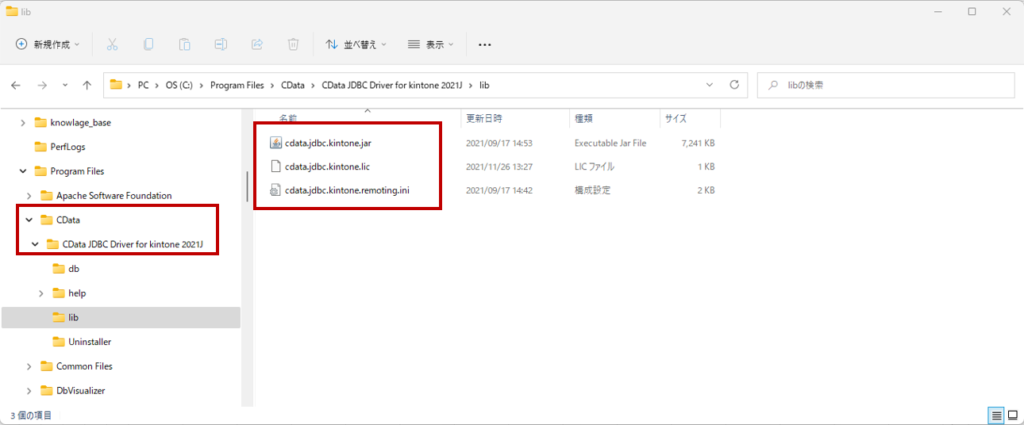Expand Apache Software Foundation node
This screenshot has height=425, width=1024.
[29, 195]
